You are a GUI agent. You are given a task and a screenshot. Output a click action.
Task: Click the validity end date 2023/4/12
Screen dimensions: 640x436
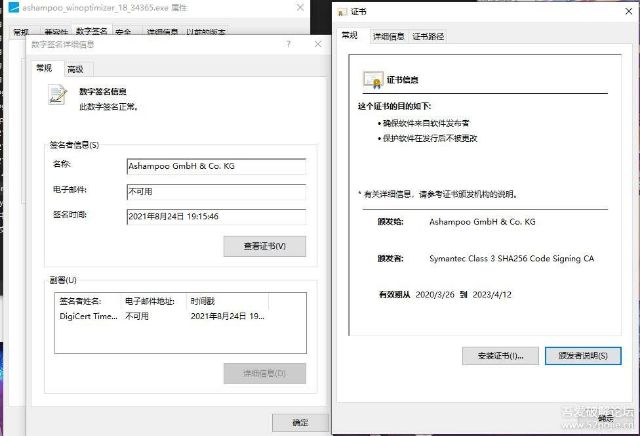coord(492,294)
